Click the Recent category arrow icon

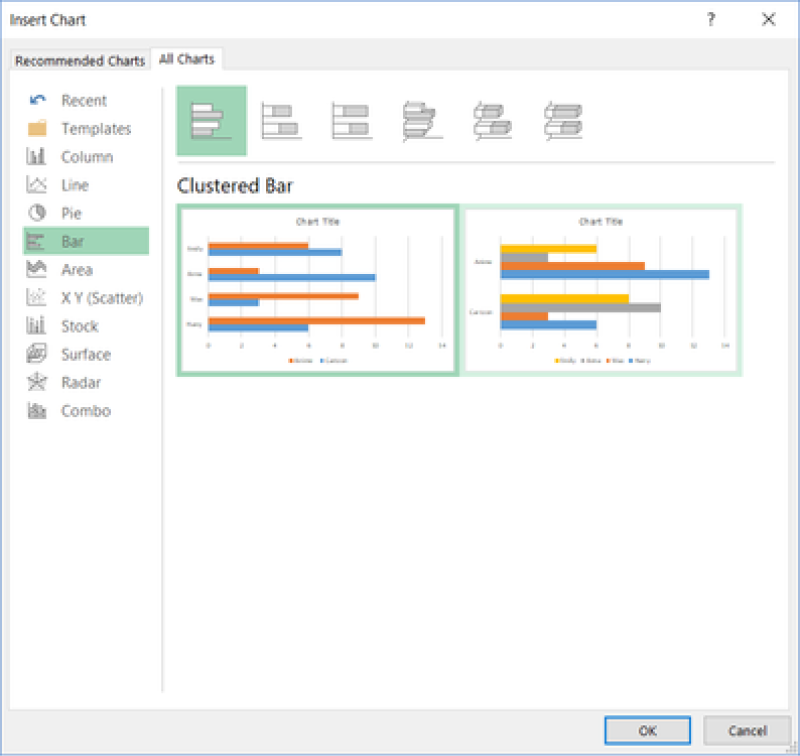click(x=37, y=100)
